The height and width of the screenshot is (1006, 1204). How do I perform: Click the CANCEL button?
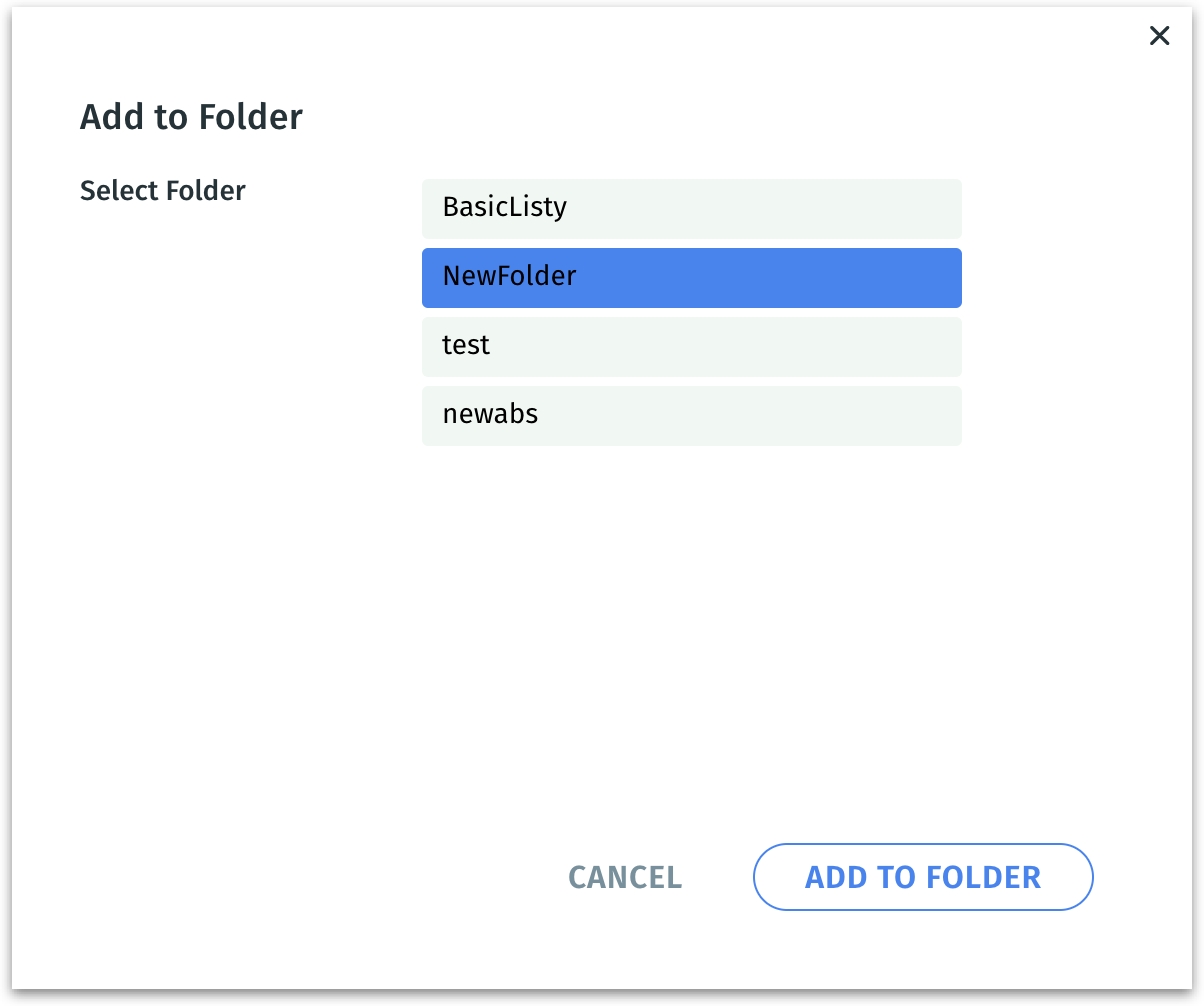pyautogui.click(x=625, y=877)
